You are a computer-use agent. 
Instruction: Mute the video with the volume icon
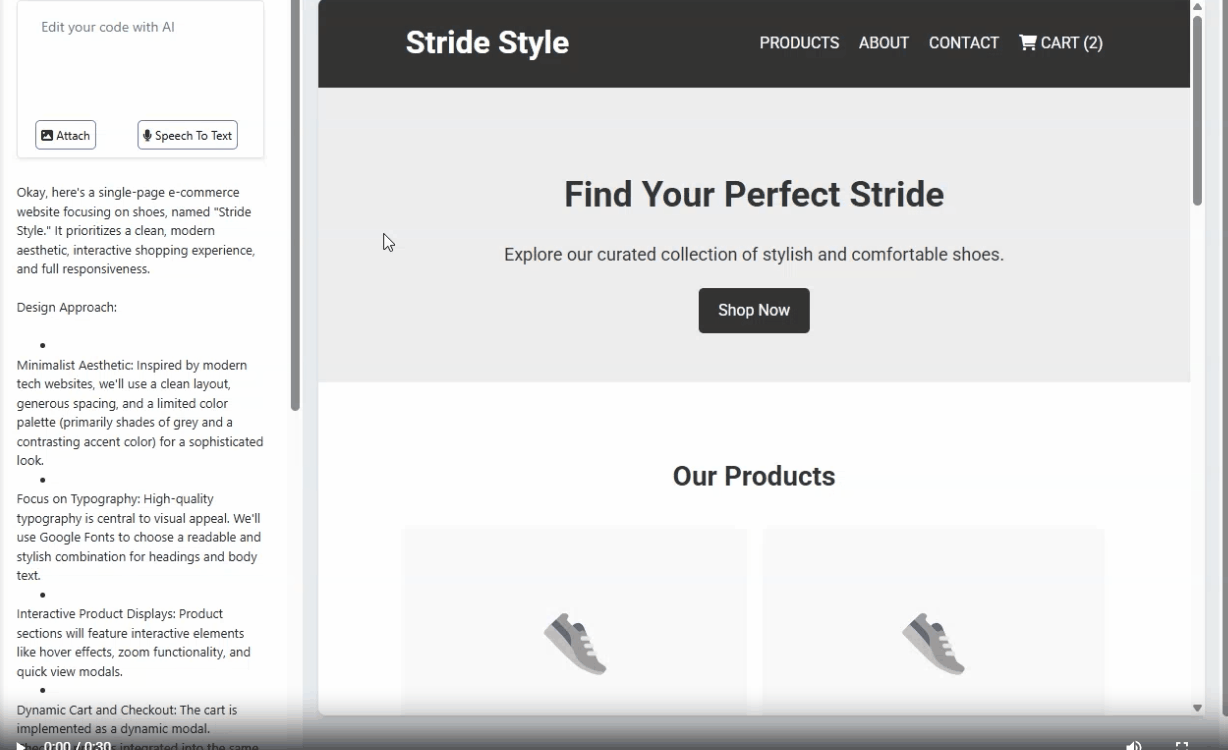pos(1133,745)
